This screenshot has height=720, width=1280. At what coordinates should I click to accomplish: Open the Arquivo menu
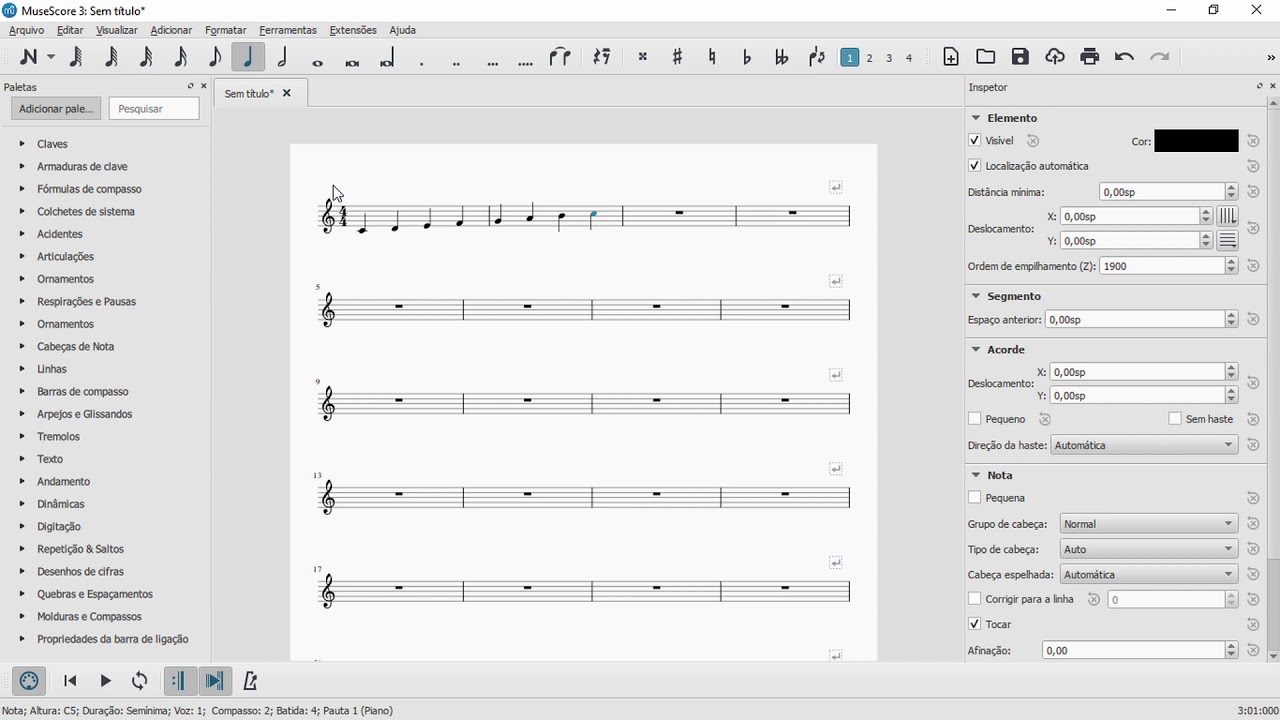click(27, 30)
